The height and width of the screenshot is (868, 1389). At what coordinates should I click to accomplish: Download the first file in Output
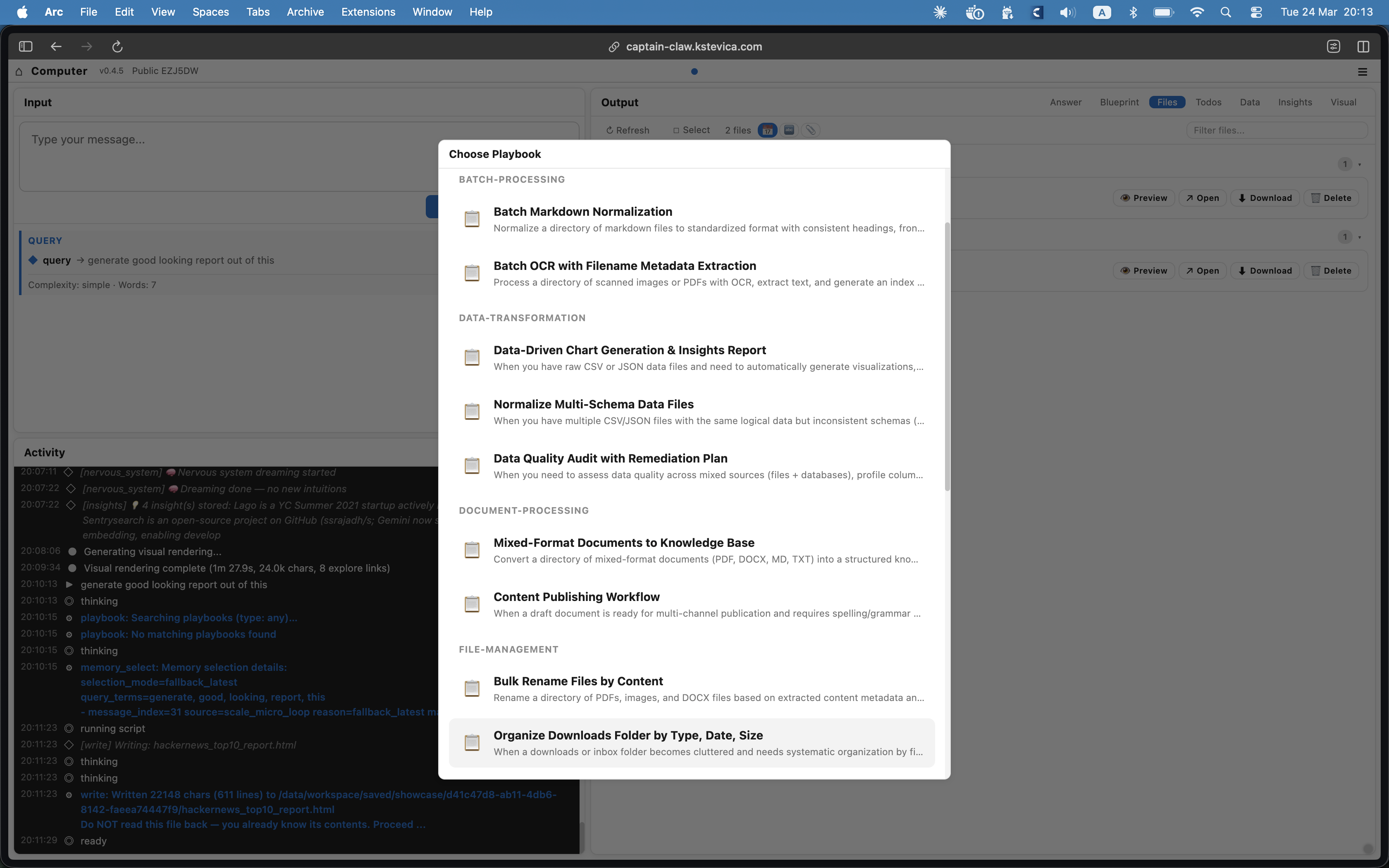pos(1265,198)
